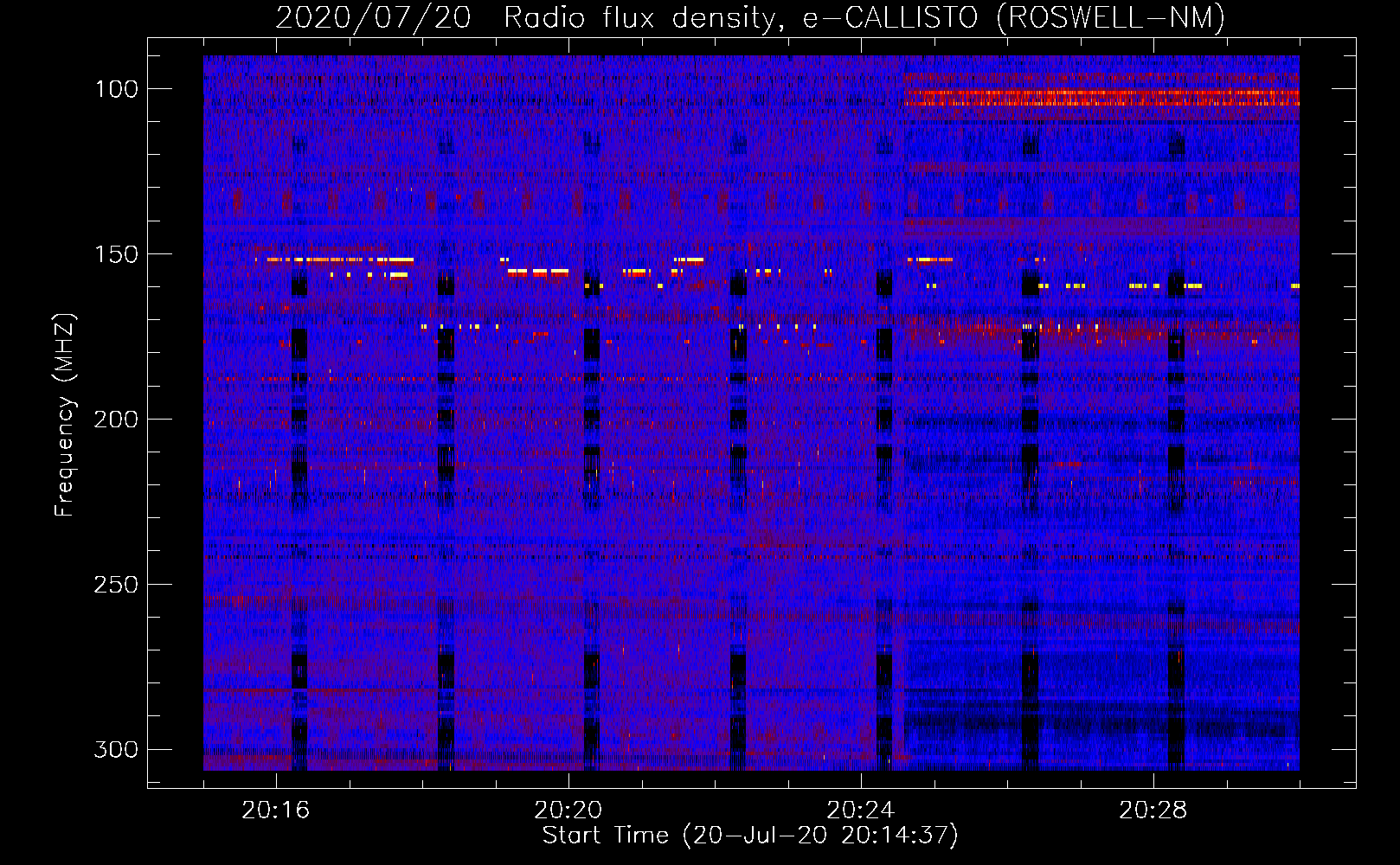
Task: Select the 20:28 time tick label
Action: pyautogui.click(x=1153, y=811)
